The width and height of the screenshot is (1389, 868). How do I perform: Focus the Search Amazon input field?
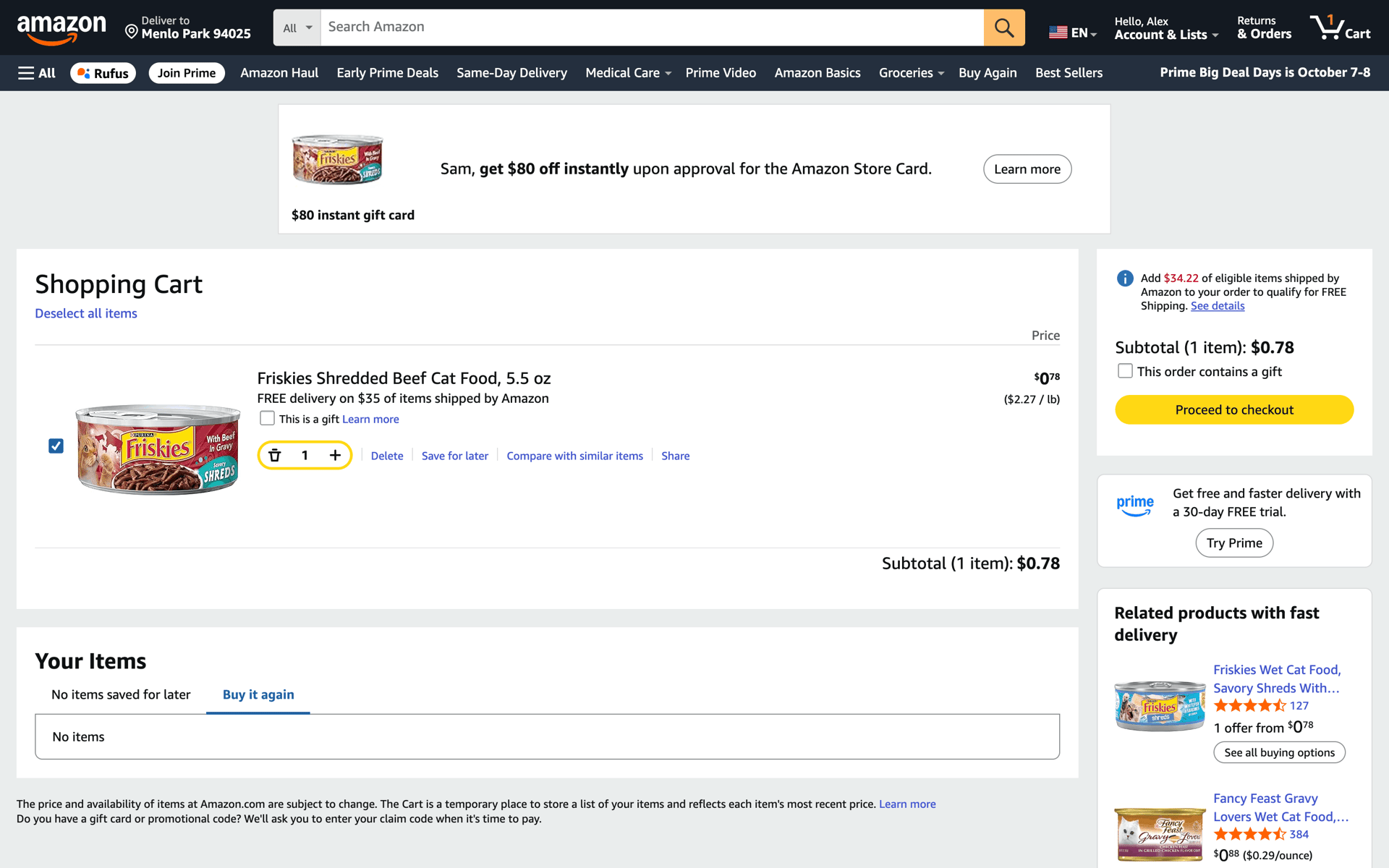(652, 27)
